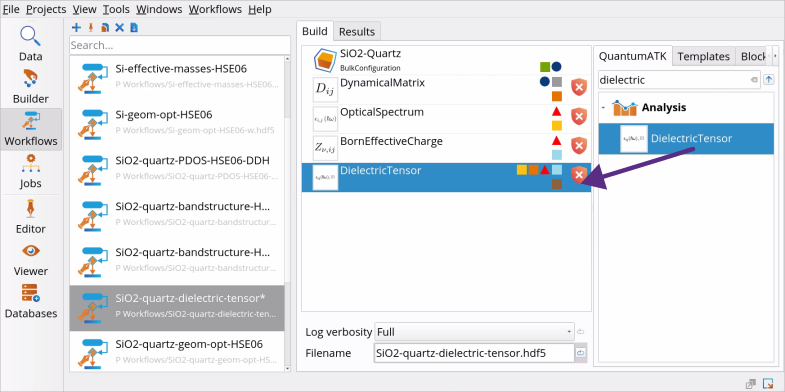The width and height of the screenshot is (785, 392).
Task: Open the View menu
Action: click(x=85, y=9)
